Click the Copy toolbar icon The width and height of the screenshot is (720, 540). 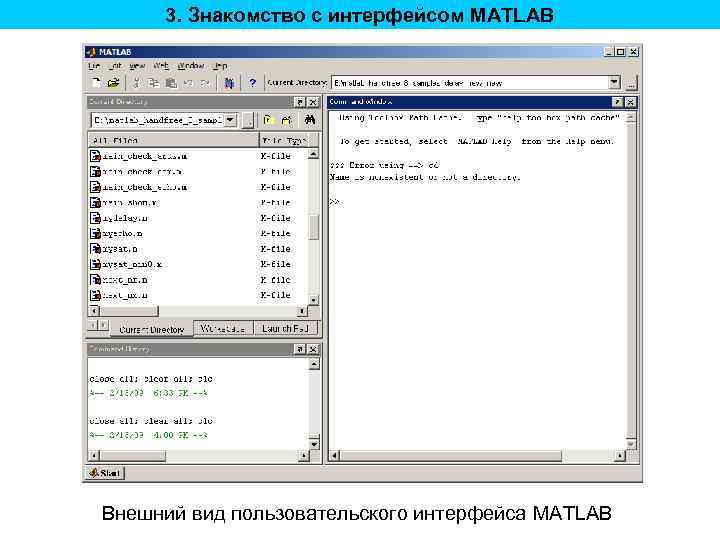(x=153, y=83)
